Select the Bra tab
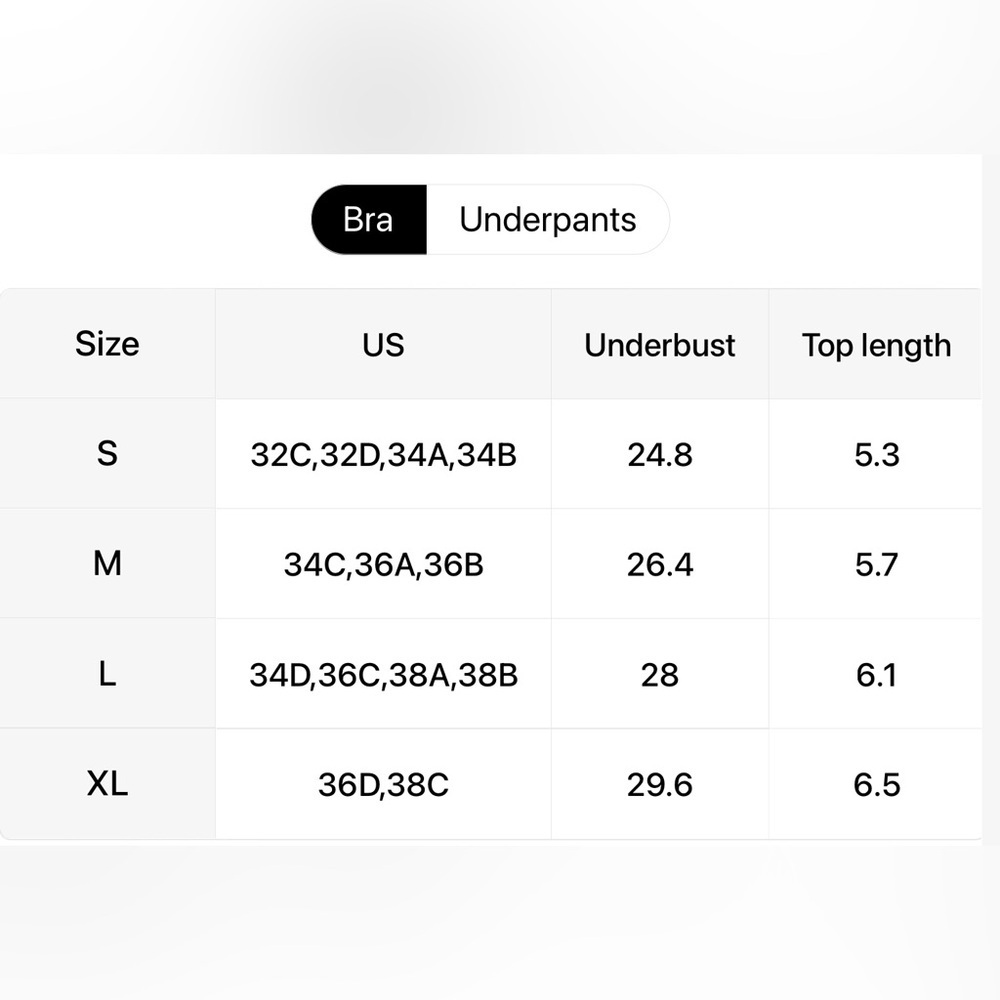 (x=369, y=220)
